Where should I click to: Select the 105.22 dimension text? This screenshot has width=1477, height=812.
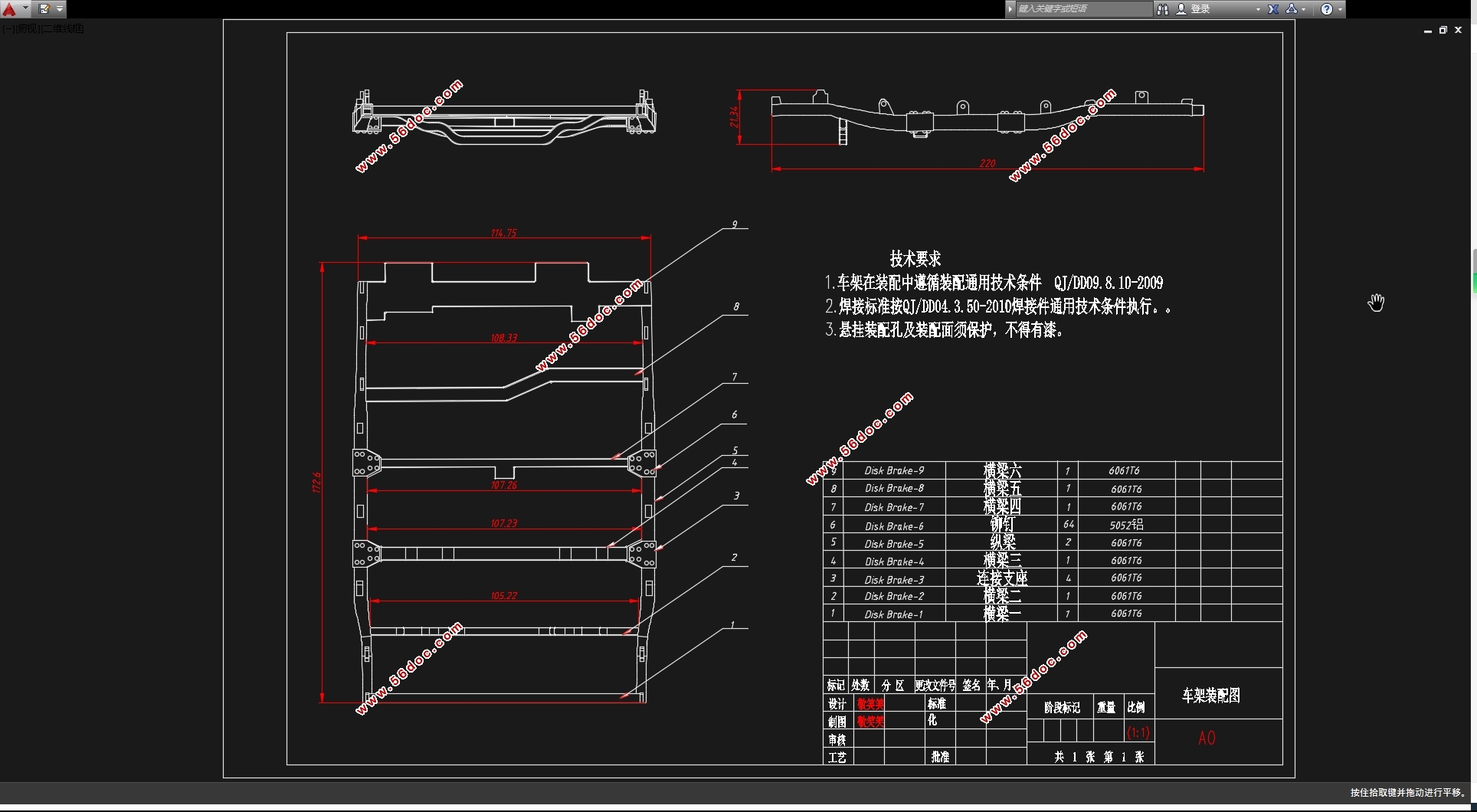pos(503,595)
